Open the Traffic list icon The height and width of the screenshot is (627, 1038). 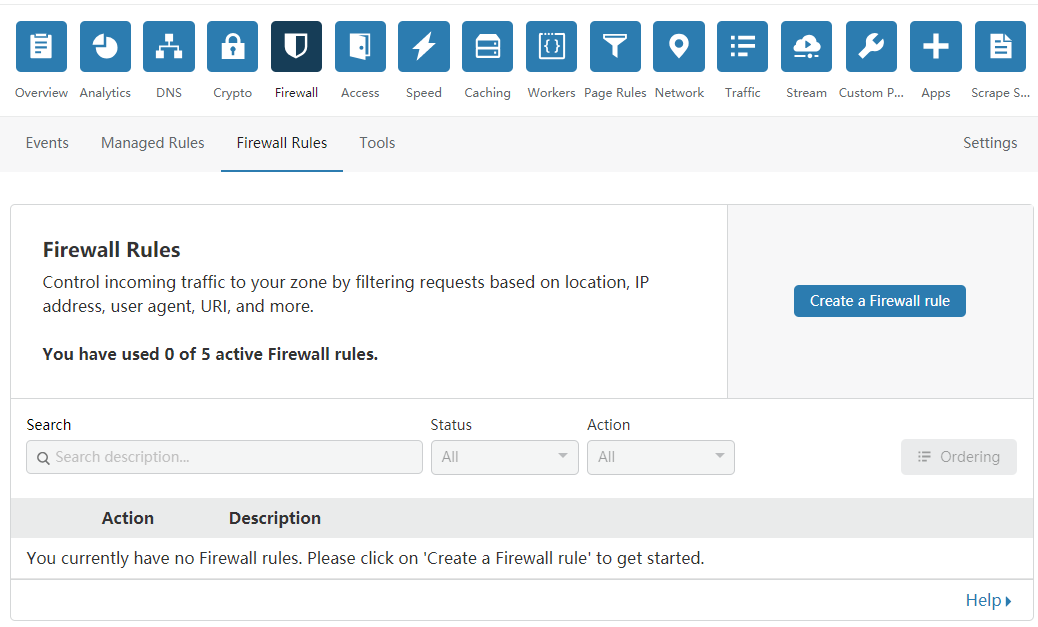[742, 46]
